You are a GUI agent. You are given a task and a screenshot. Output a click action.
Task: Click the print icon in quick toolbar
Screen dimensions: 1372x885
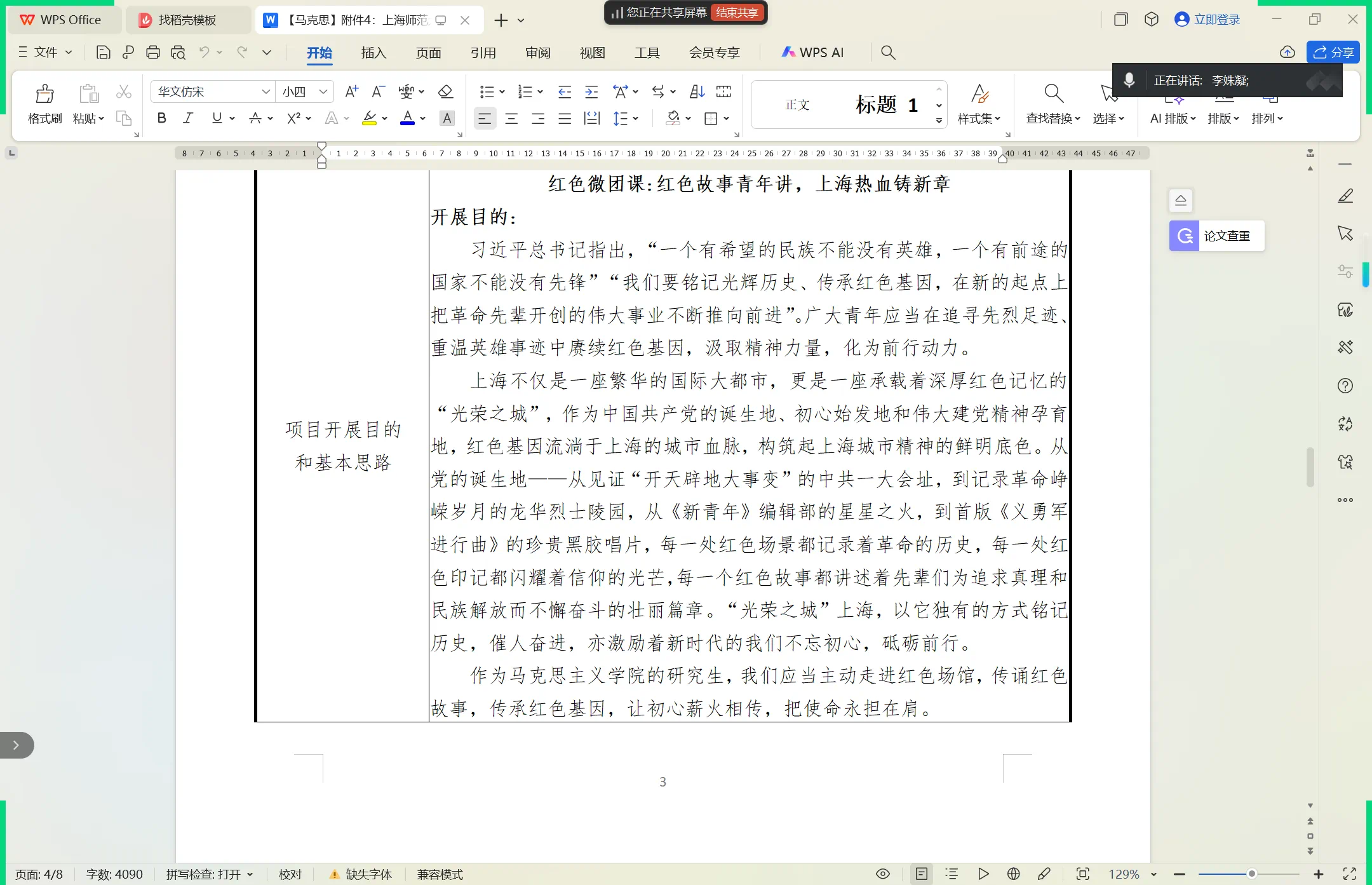tap(152, 53)
